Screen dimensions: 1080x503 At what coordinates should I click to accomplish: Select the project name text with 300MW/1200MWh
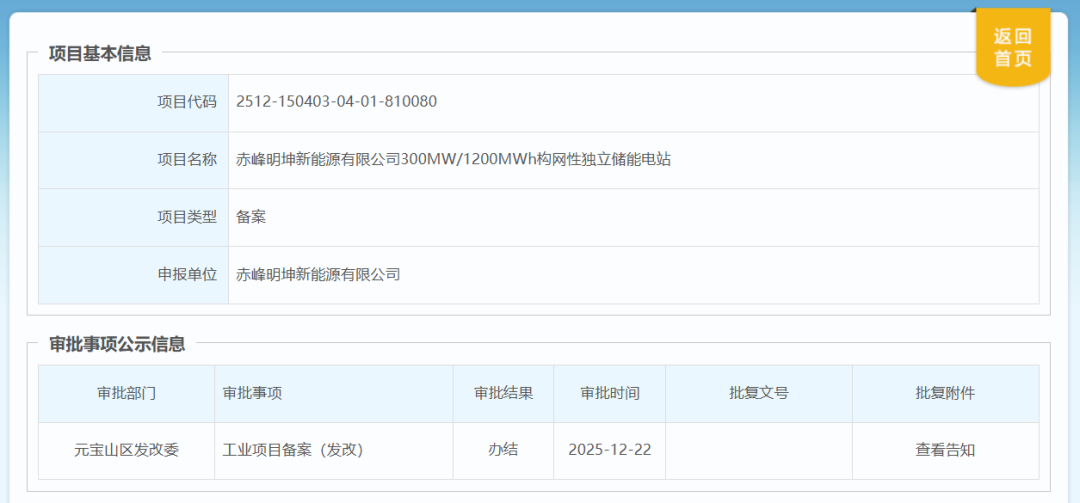coord(453,159)
